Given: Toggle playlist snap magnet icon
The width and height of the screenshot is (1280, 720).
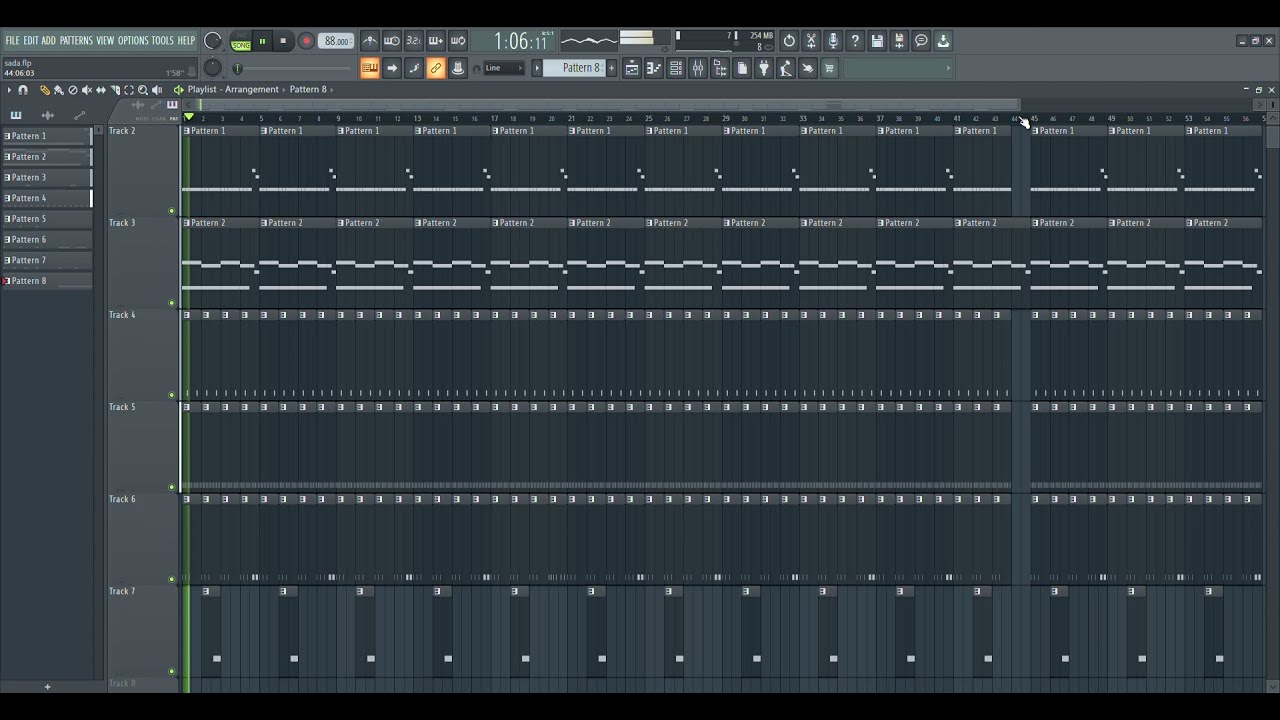Looking at the screenshot, I should coord(22,90).
